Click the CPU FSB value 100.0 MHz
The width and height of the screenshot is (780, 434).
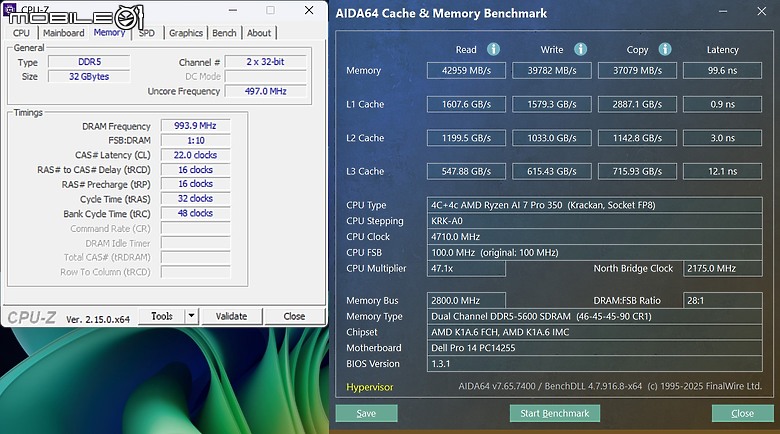coord(594,253)
